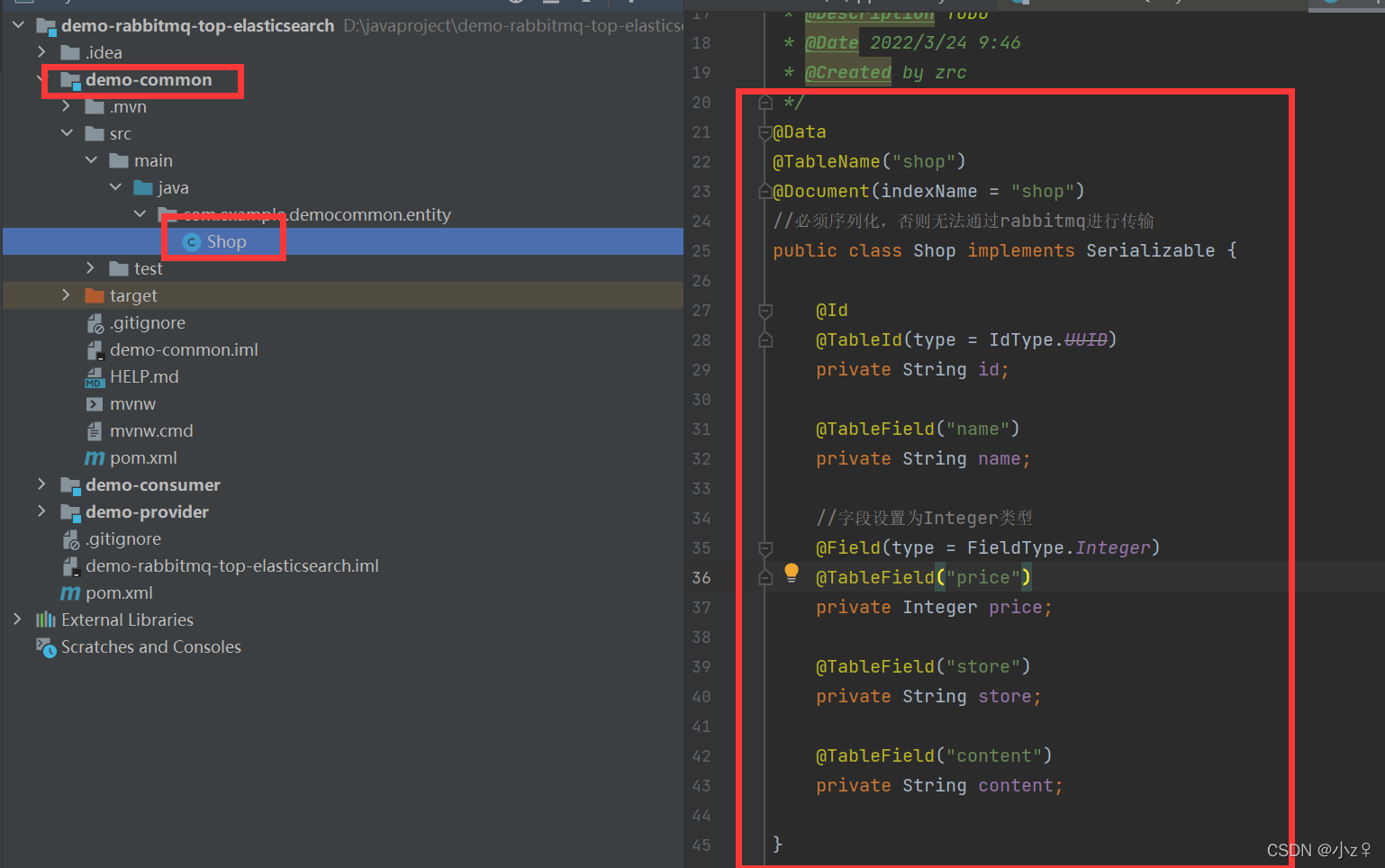This screenshot has height=868, width=1385.
Task: Click the @Created tag in the doc comment
Action: (847, 72)
